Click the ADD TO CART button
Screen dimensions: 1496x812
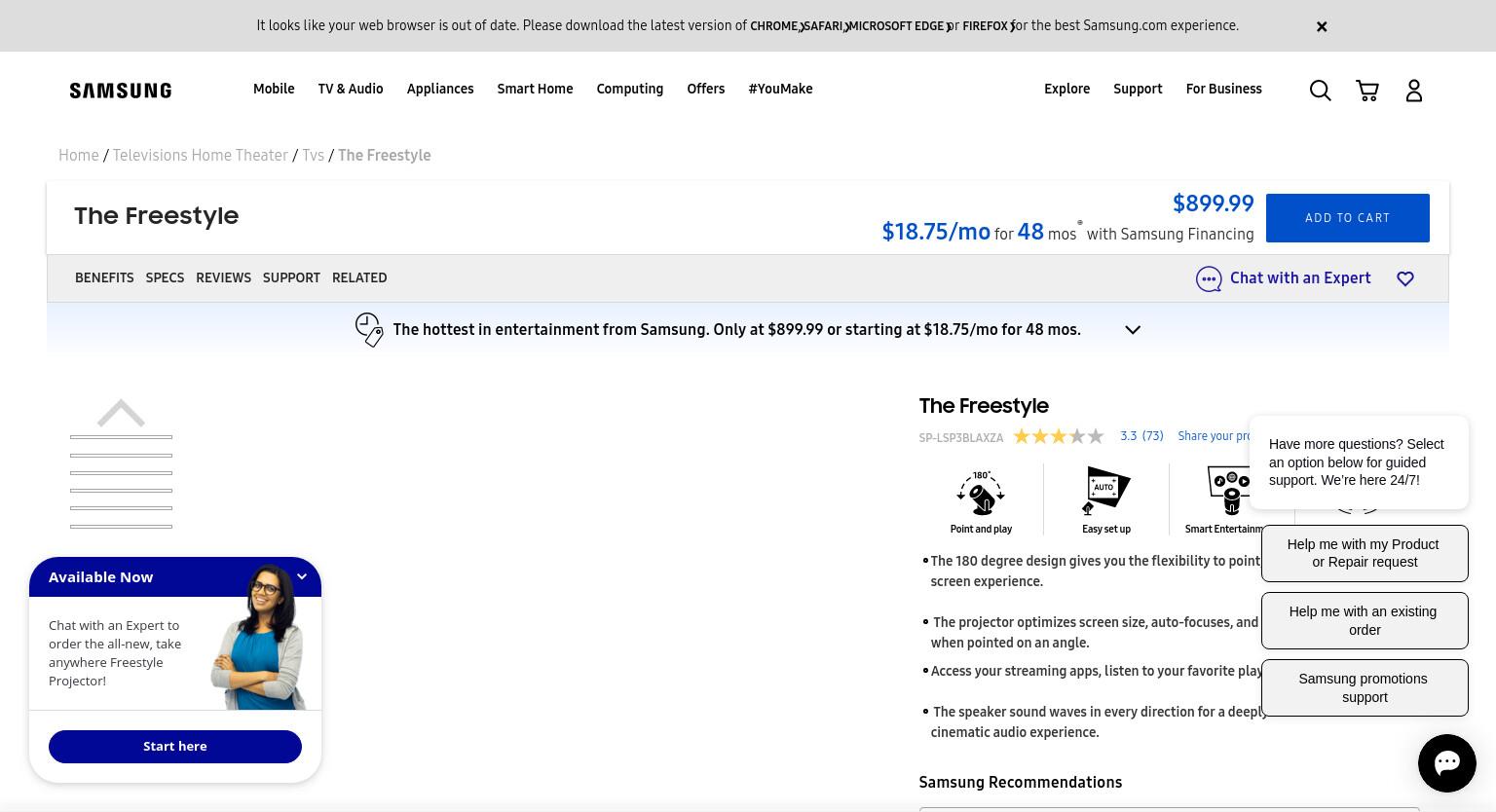(x=1348, y=218)
